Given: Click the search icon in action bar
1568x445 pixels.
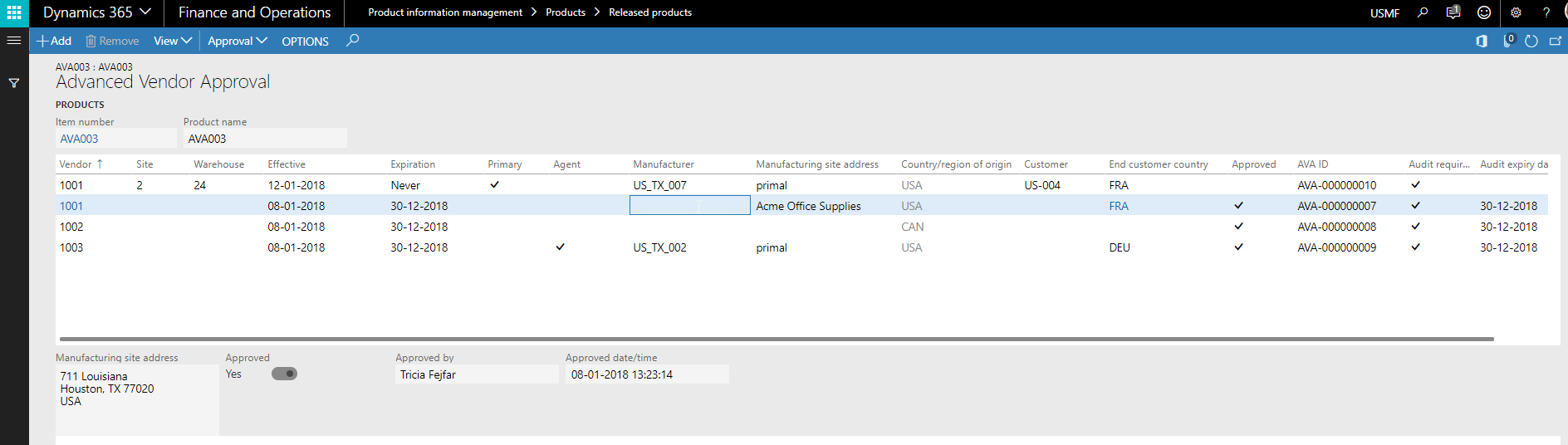Looking at the screenshot, I should [x=353, y=40].
